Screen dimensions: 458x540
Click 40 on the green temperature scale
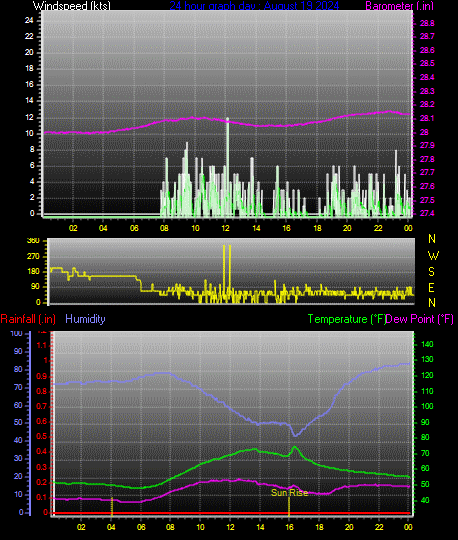(425, 500)
